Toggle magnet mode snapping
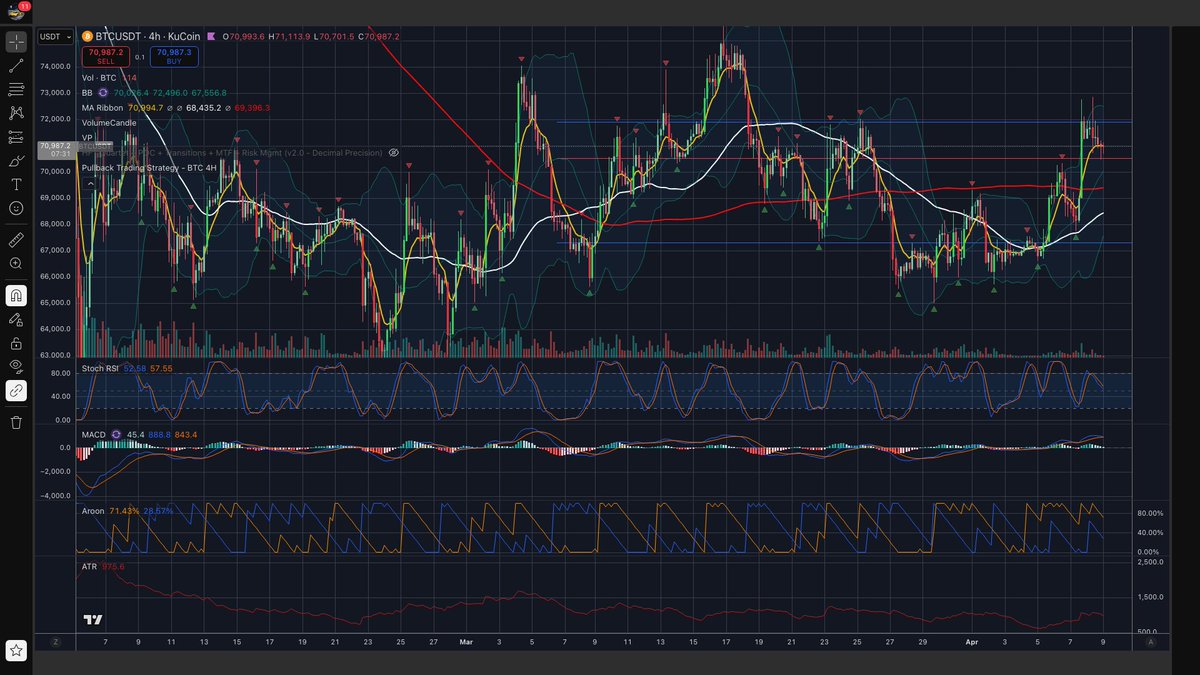Screen dimensions: 1200x675 click(x=16, y=296)
